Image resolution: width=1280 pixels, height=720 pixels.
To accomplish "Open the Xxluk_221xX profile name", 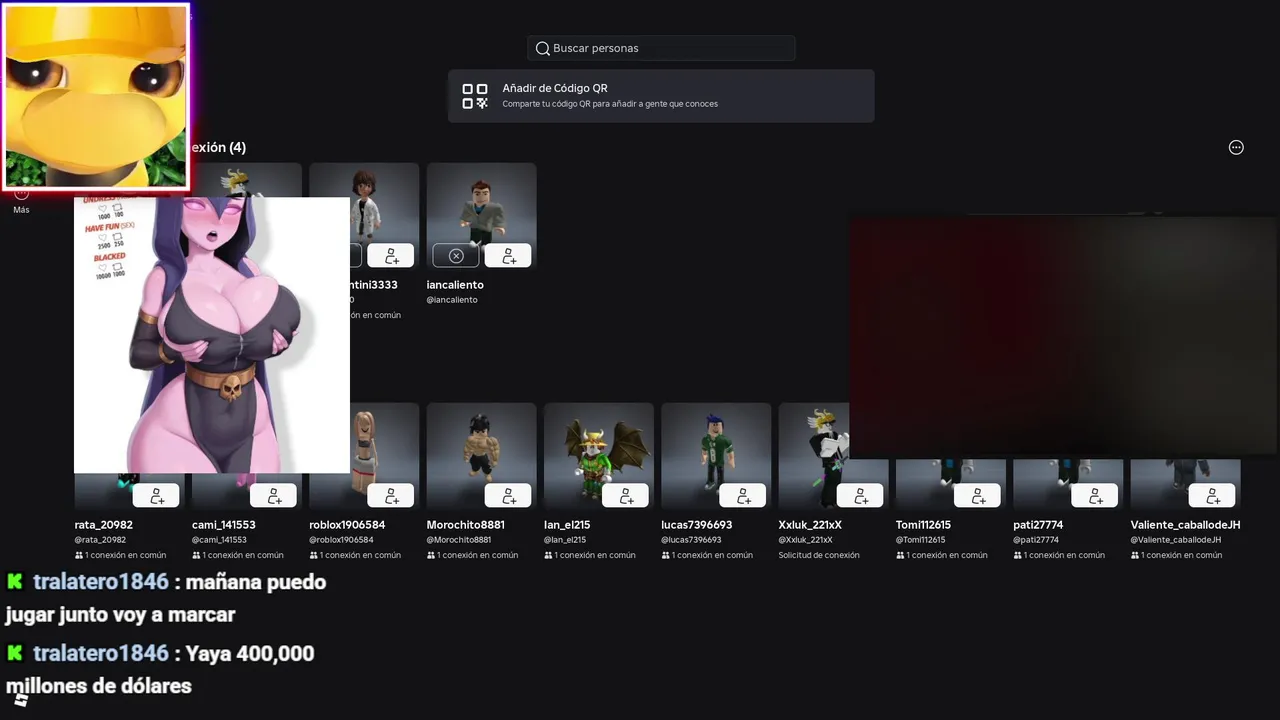I will pos(810,525).
